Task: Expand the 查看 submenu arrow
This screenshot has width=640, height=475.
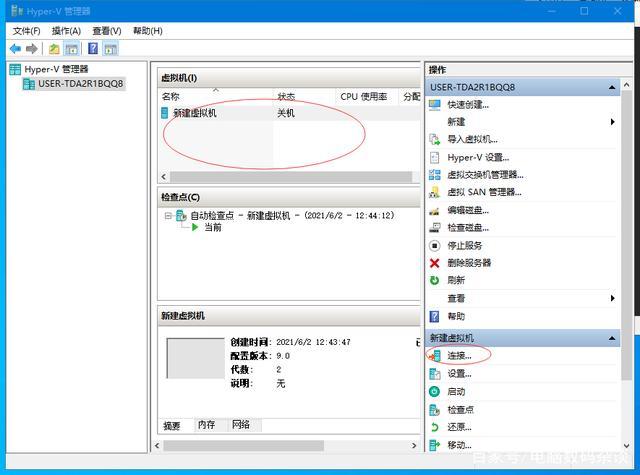Action: [x=612, y=298]
